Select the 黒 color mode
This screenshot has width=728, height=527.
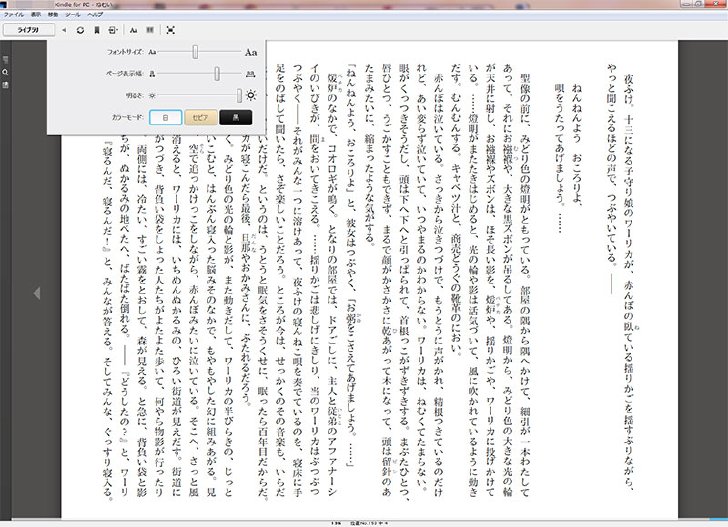pos(236,117)
